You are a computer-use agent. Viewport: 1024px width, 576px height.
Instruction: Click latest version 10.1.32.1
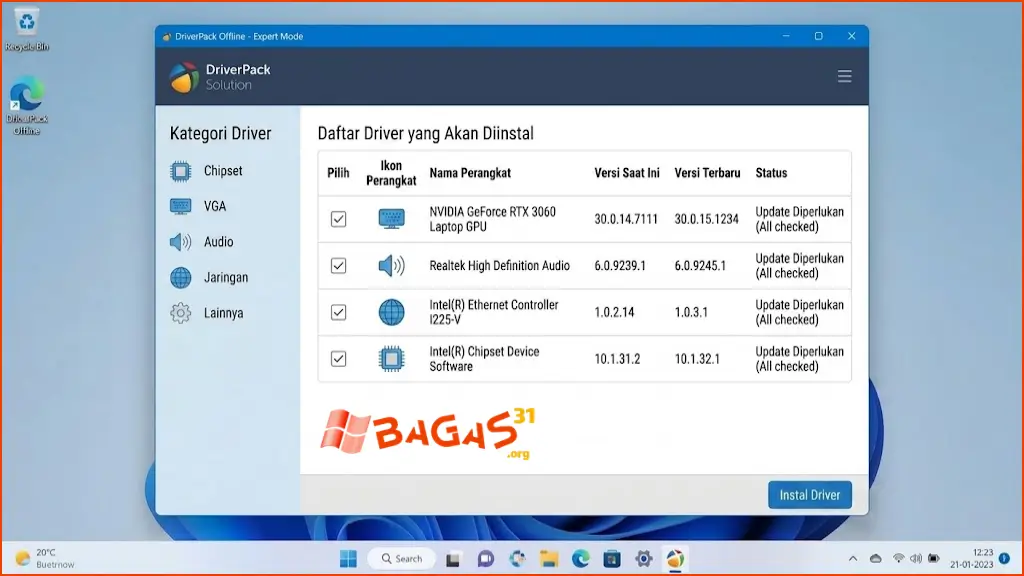(x=697, y=359)
